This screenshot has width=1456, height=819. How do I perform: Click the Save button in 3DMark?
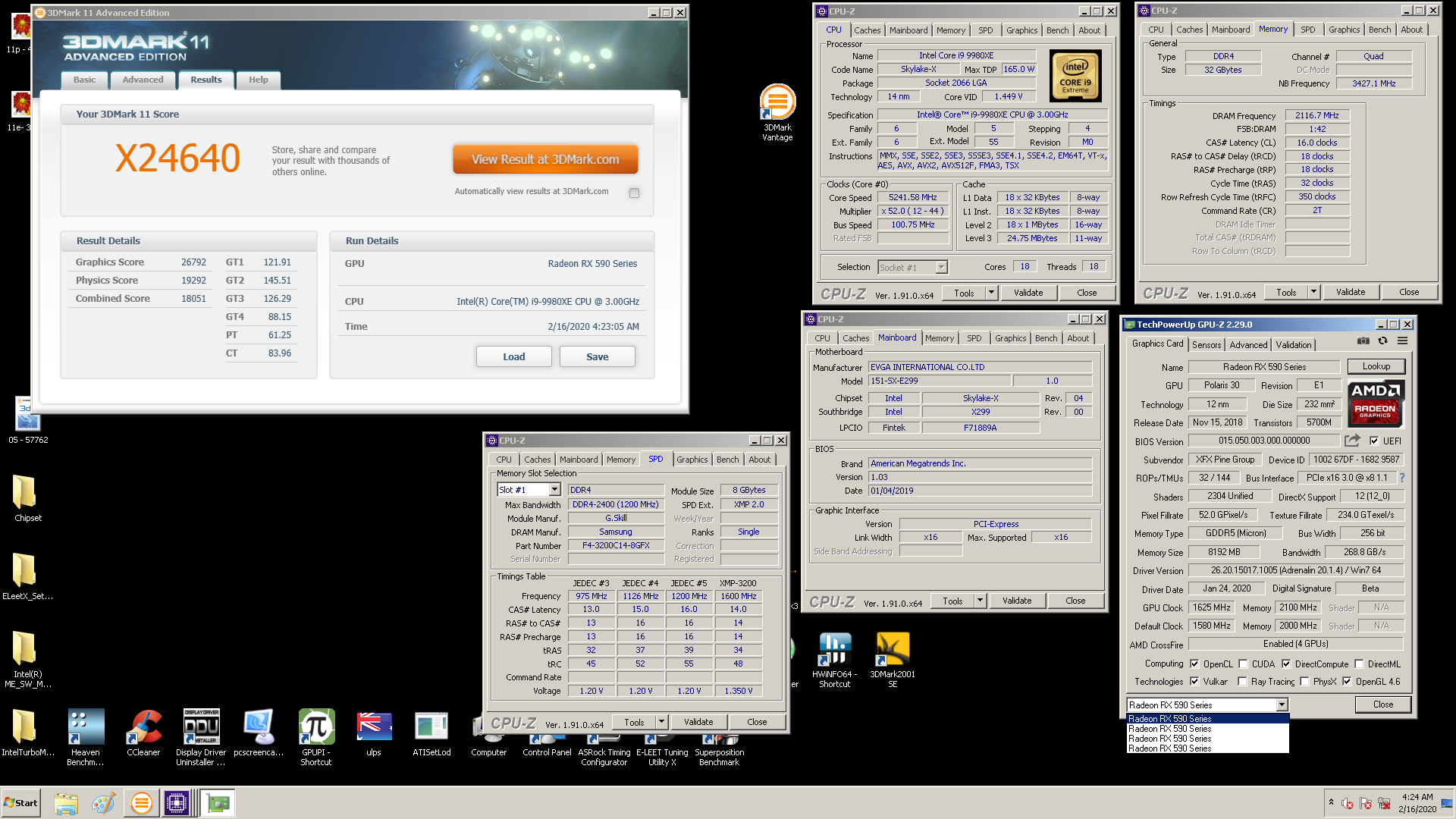click(597, 356)
